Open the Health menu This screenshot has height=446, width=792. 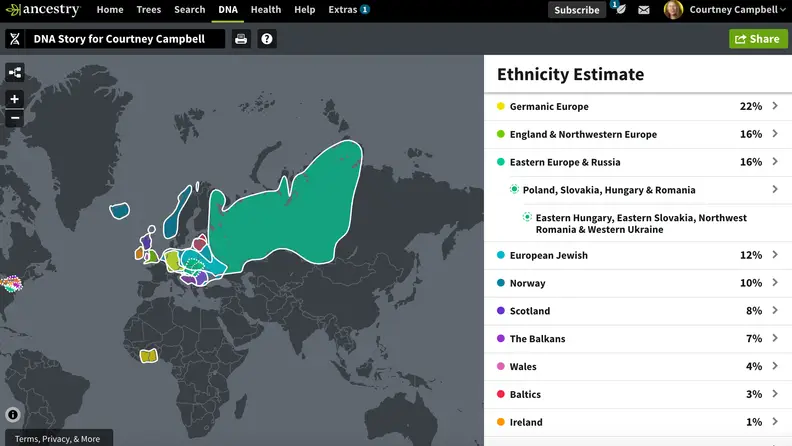266,10
